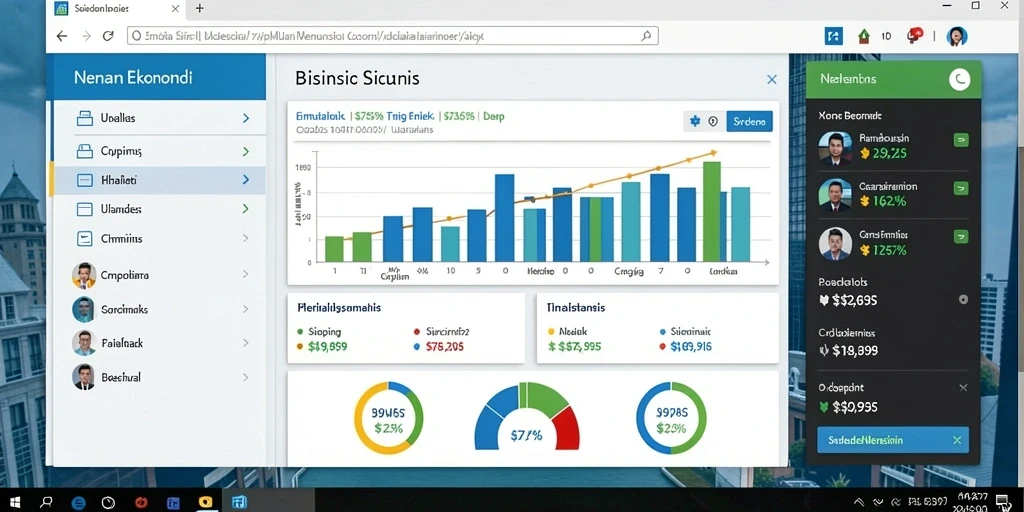This screenshot has height=512, width=1024.
Task: Click the tallest green bar in the chart
Action: pyautogui.click(x=711, y=212)
